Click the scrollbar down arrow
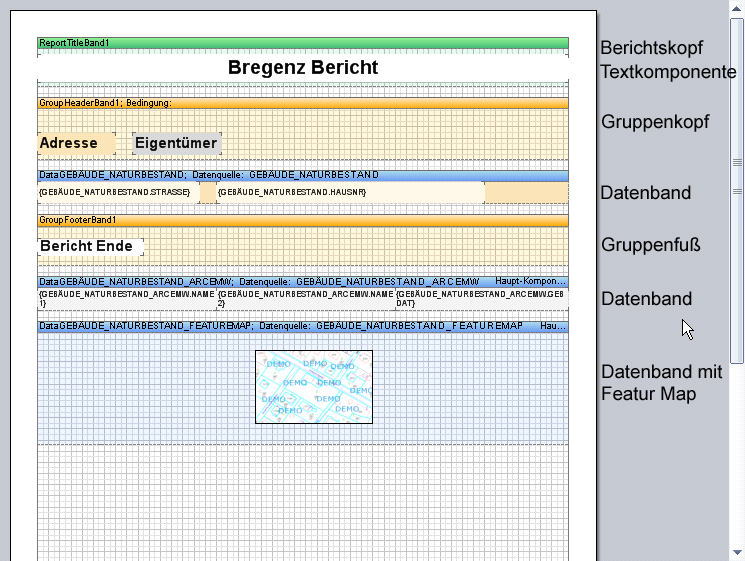Image resolution: width=745 pixels, height=561 pixels. [737, 552]
